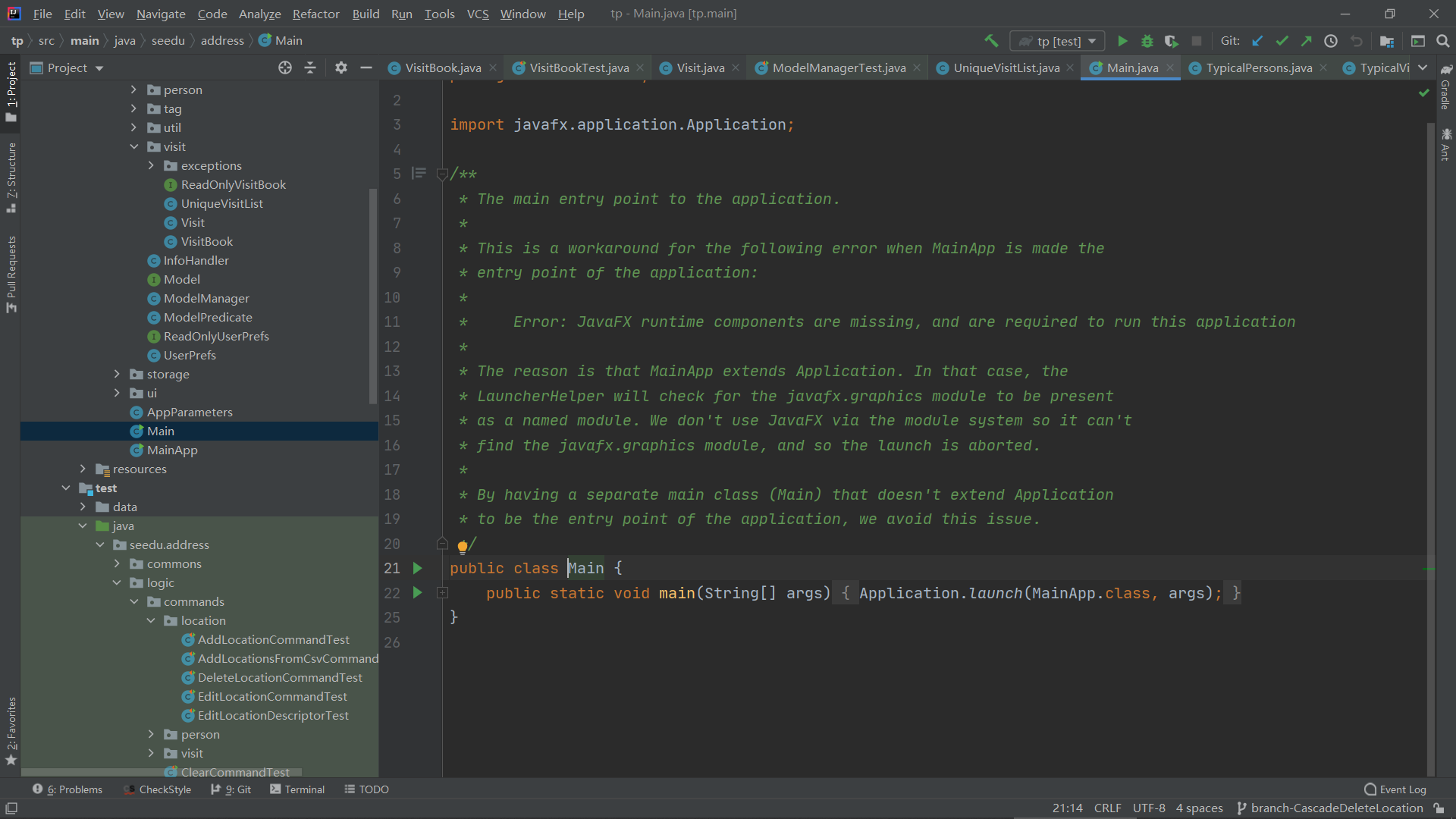Viewport: 1456px width, 819px height.
Task: Click the Search Everywhere magnifier icon
Action: [x=1443, y=41]
